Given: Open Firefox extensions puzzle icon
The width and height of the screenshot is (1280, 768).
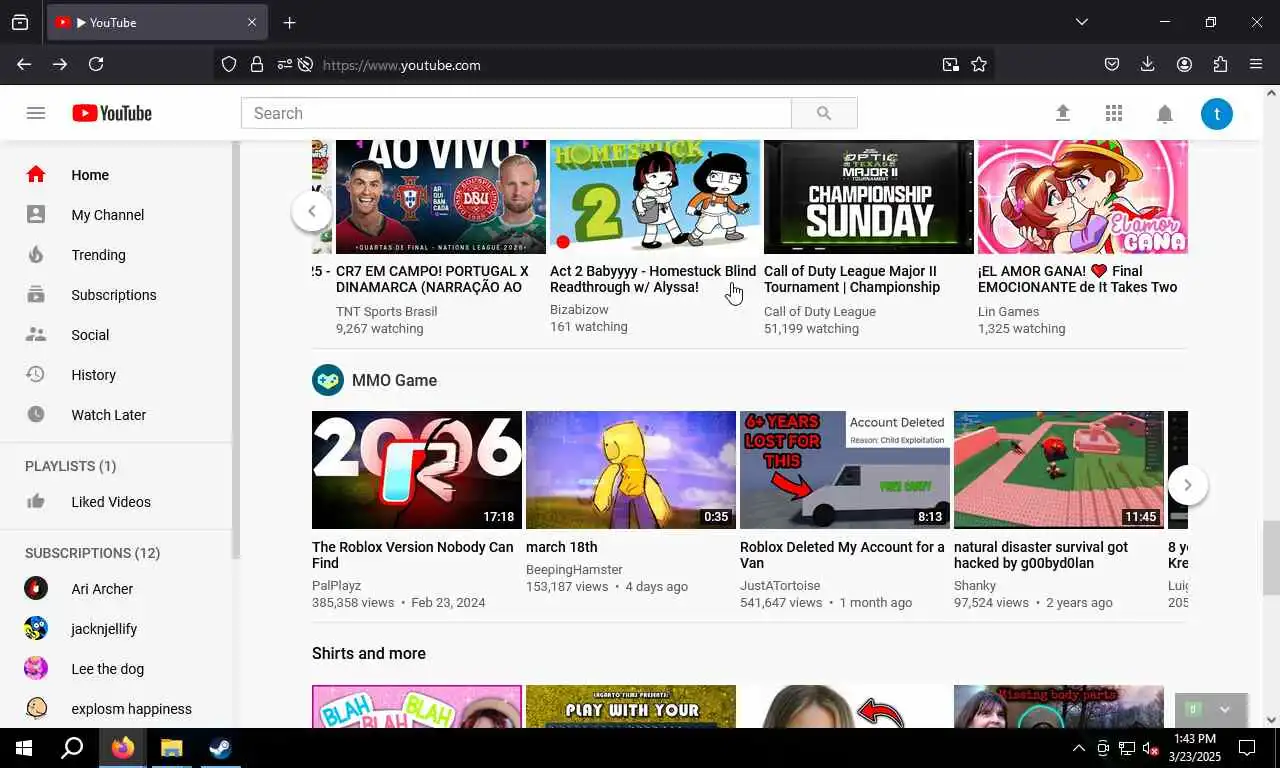Looking at the screenshot, I should coord(1220,64).
